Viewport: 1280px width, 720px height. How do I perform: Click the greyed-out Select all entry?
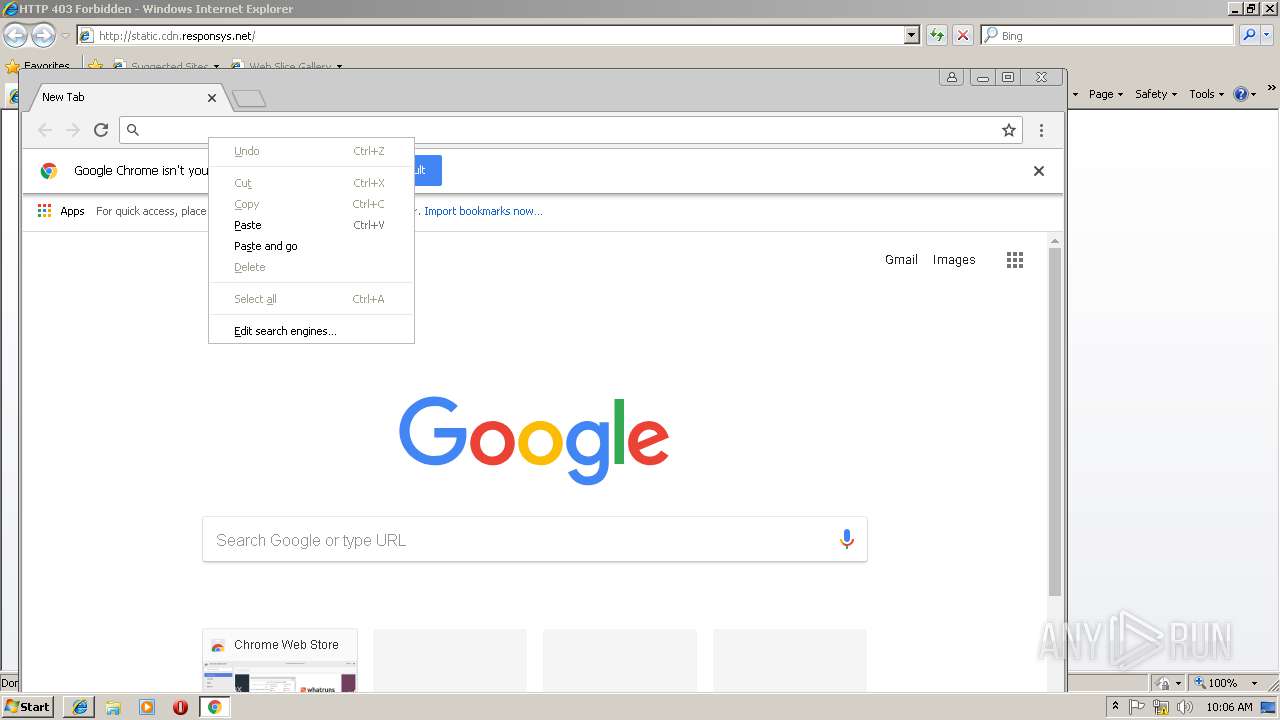311,299
